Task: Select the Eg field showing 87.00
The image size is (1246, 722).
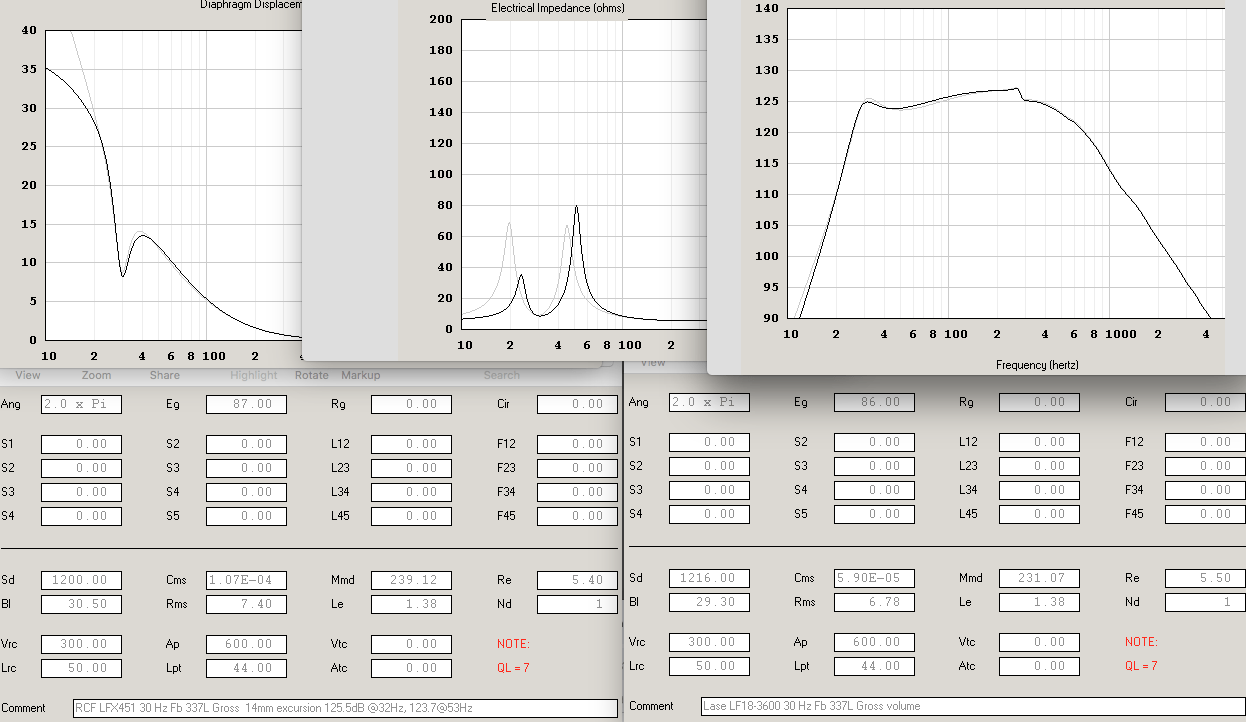Action: coord(246,405)
